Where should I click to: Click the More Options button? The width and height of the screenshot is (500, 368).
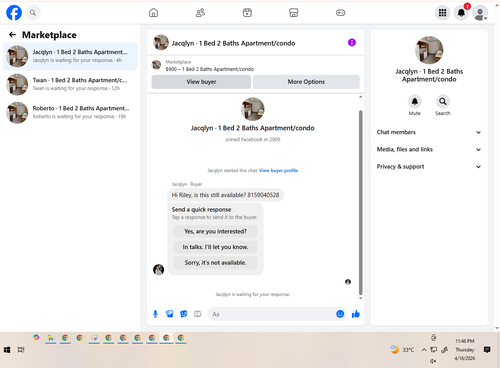pos(306,82)
